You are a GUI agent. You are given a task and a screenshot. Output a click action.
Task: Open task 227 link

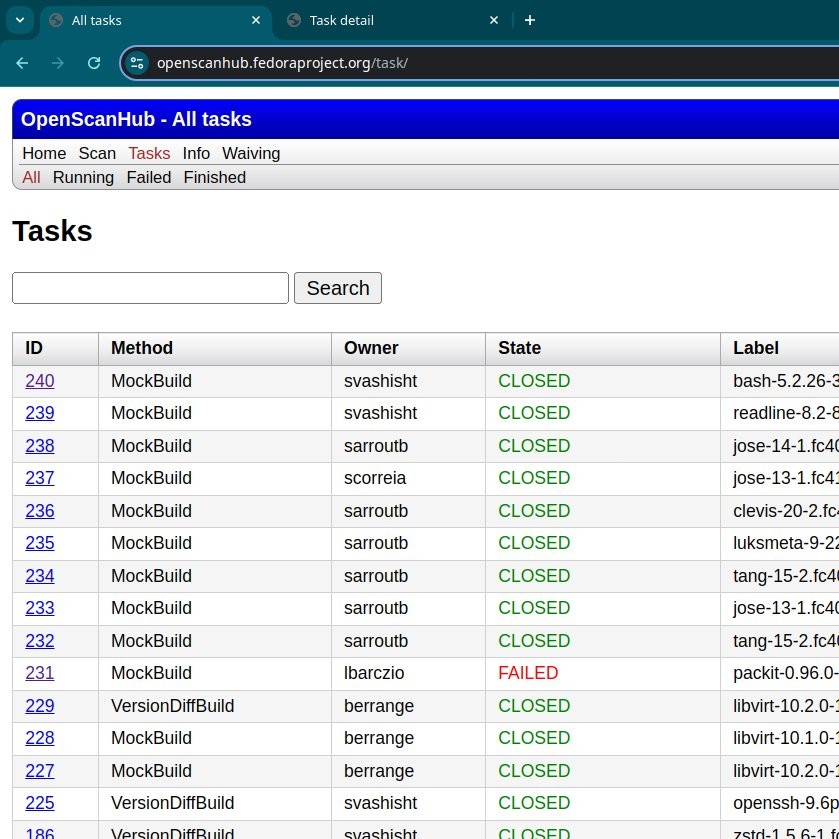coord(40,771)
